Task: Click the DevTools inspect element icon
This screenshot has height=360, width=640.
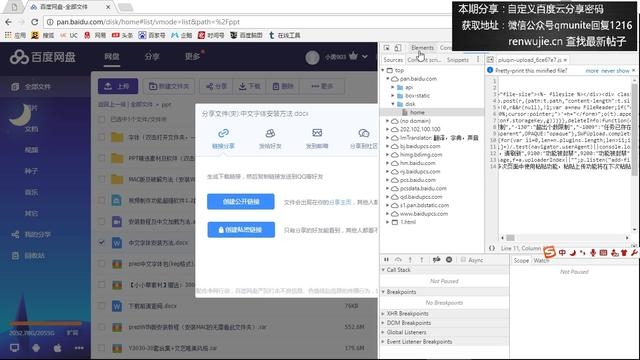Action: coord(387,48)
